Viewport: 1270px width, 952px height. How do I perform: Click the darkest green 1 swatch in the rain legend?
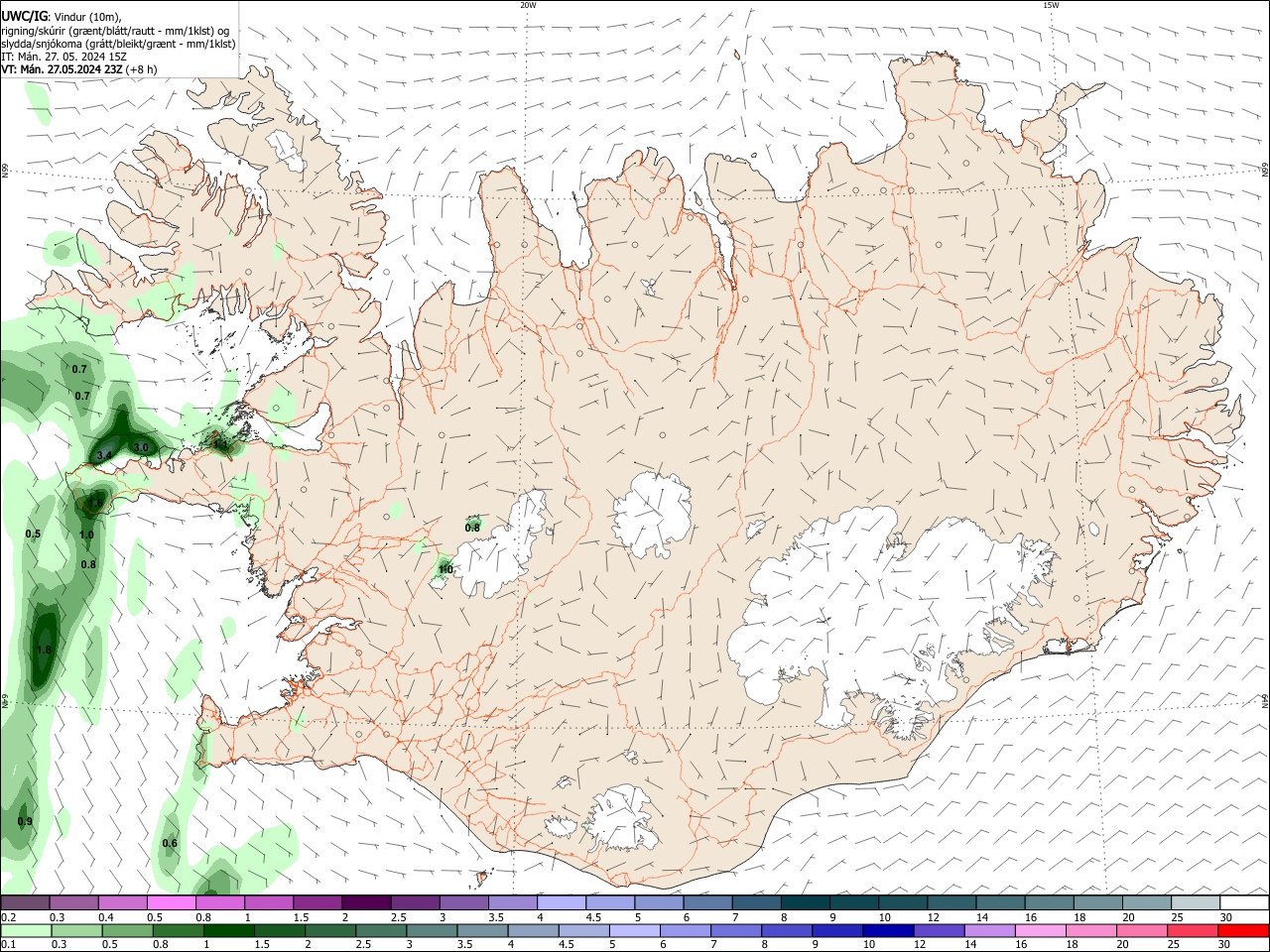point(228,930)
